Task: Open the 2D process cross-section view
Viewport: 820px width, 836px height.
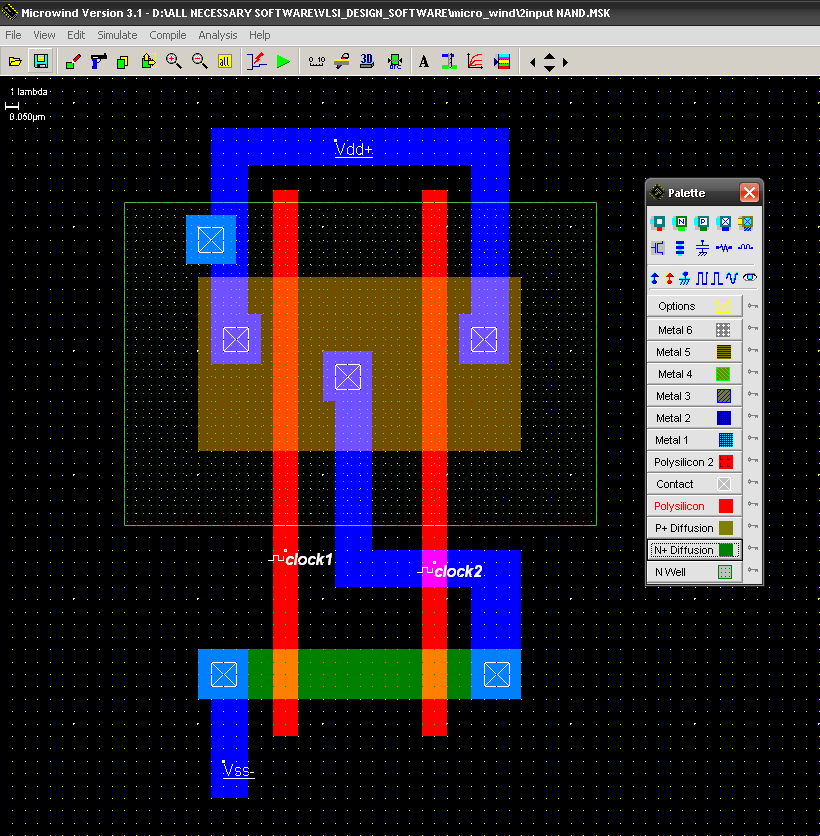Action: click(342, 62)
